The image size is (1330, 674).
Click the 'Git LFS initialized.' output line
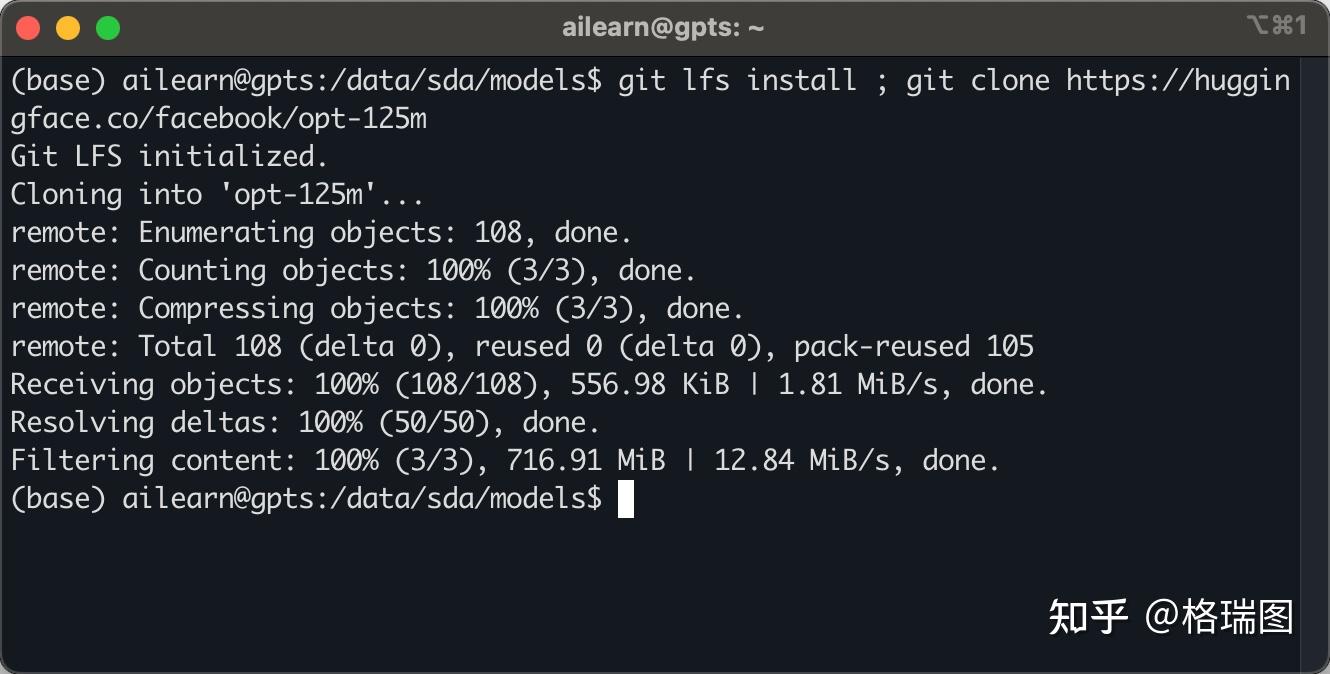(x=169, y=156)
